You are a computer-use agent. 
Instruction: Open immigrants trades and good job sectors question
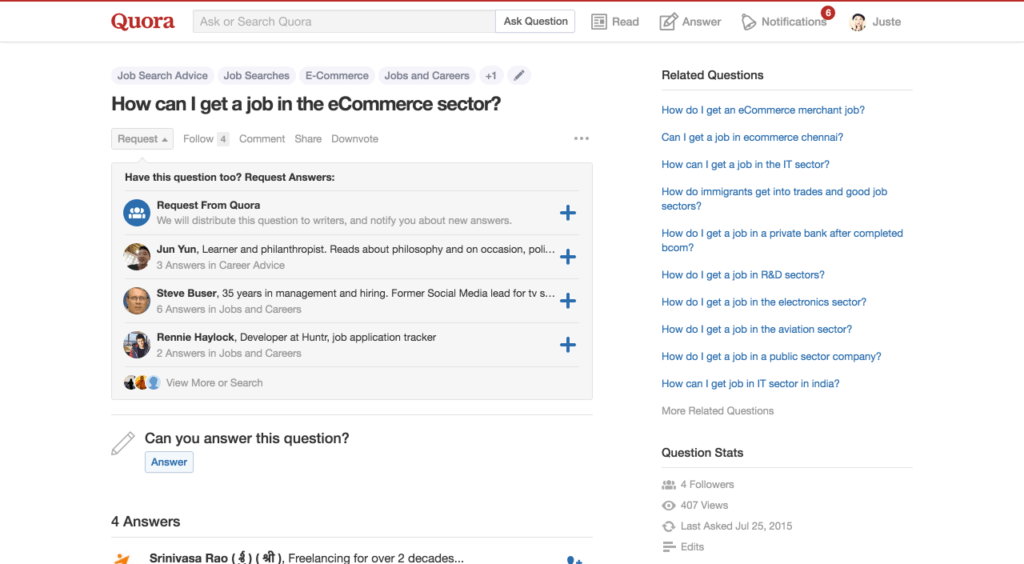(x=775, y=198)
